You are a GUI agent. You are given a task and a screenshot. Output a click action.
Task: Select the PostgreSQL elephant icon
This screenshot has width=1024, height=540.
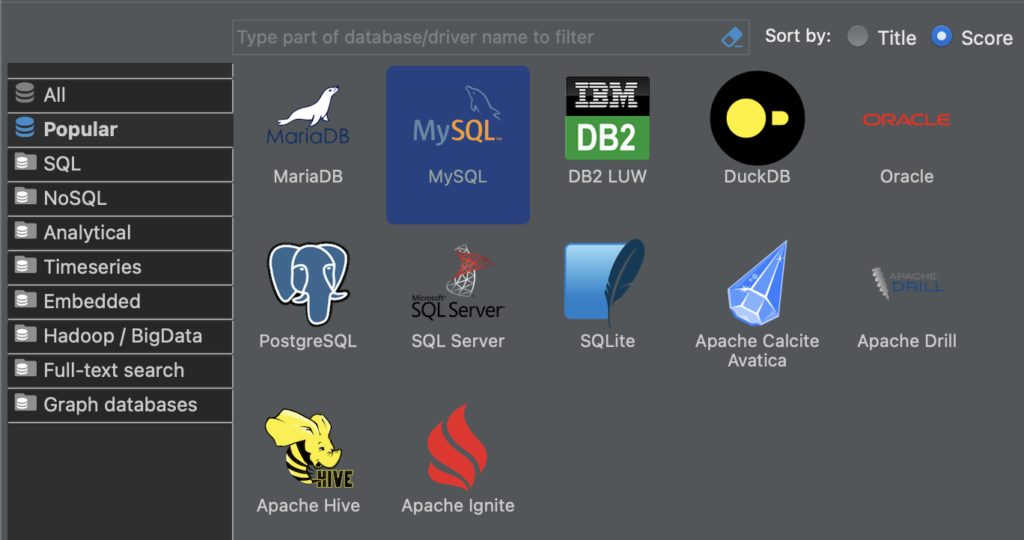(x=308, y=284)
